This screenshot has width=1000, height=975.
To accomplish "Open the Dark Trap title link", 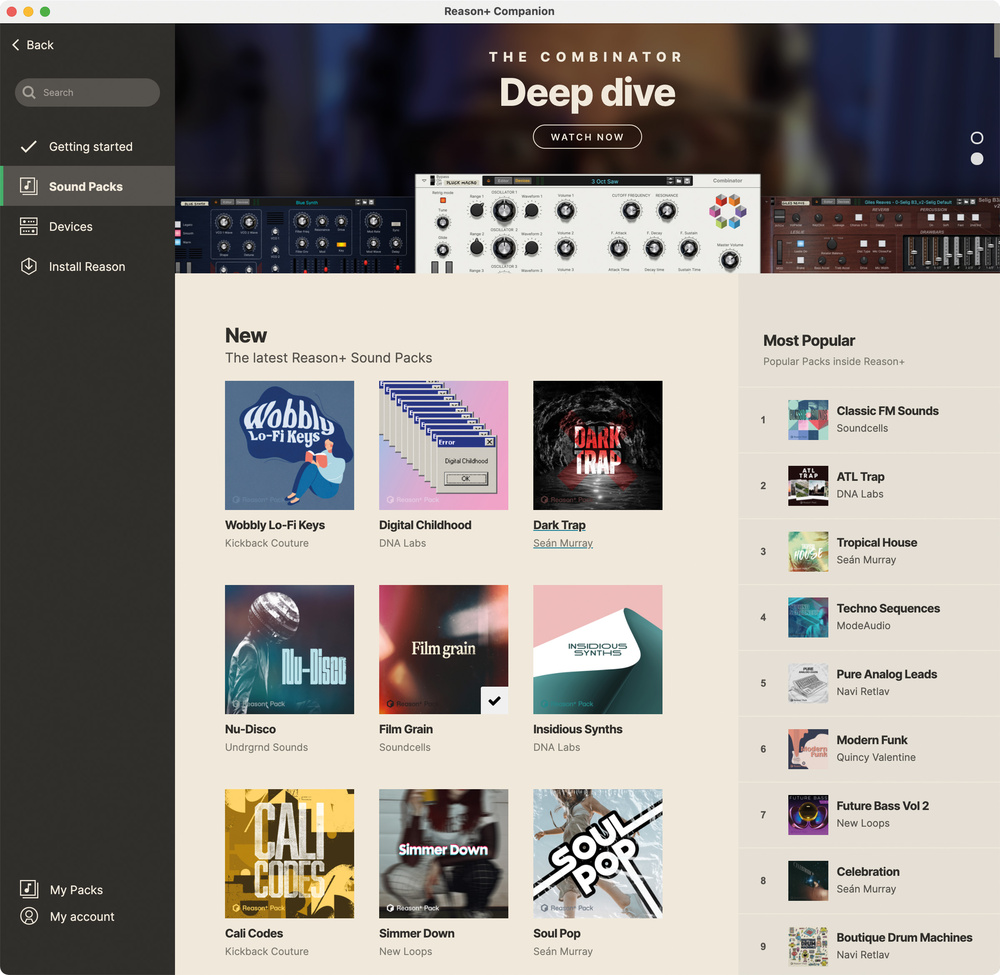I will coord(559,525).
